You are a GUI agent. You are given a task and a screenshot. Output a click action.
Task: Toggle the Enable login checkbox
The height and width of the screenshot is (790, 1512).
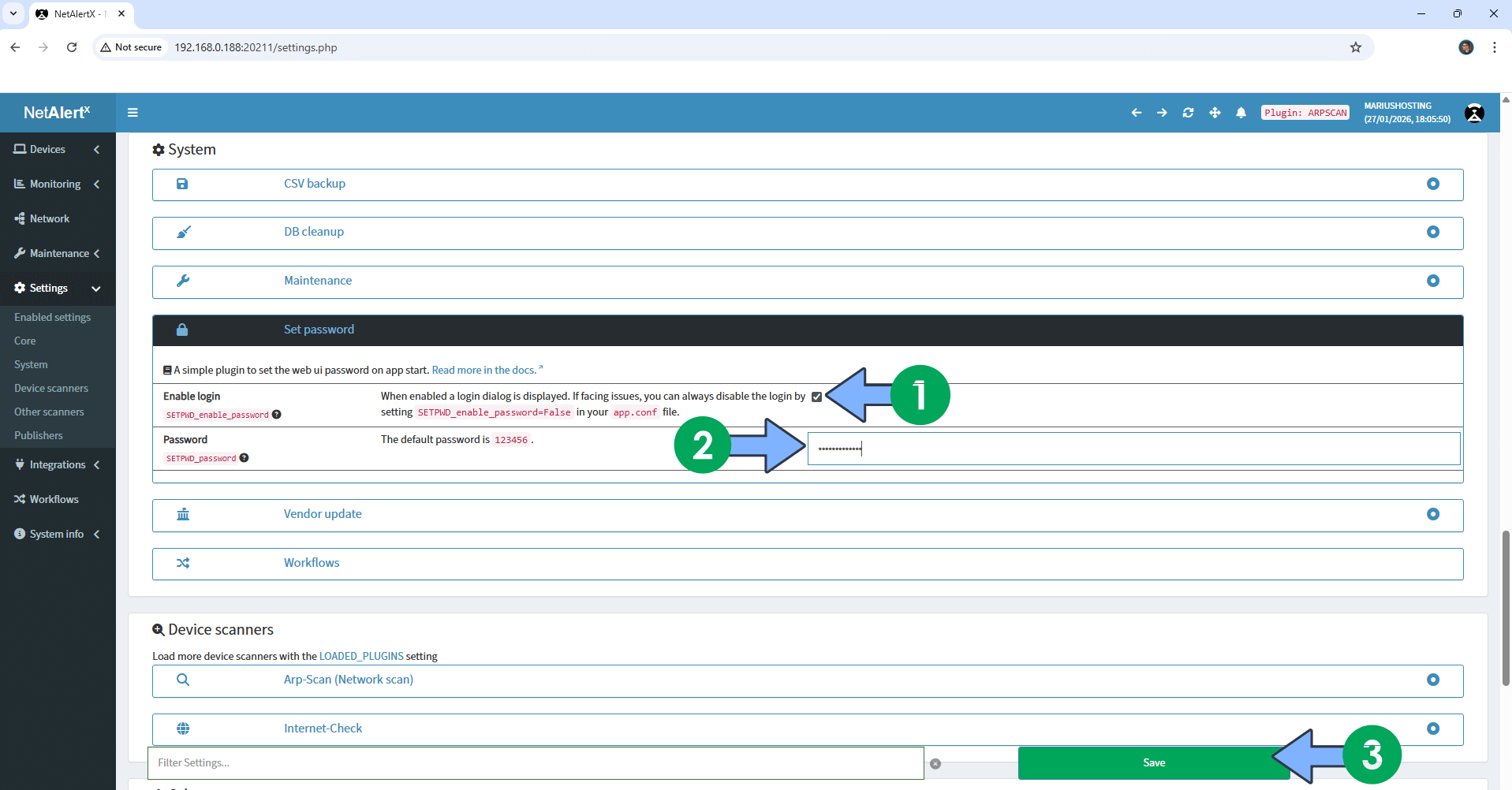[x=816, y=397]
